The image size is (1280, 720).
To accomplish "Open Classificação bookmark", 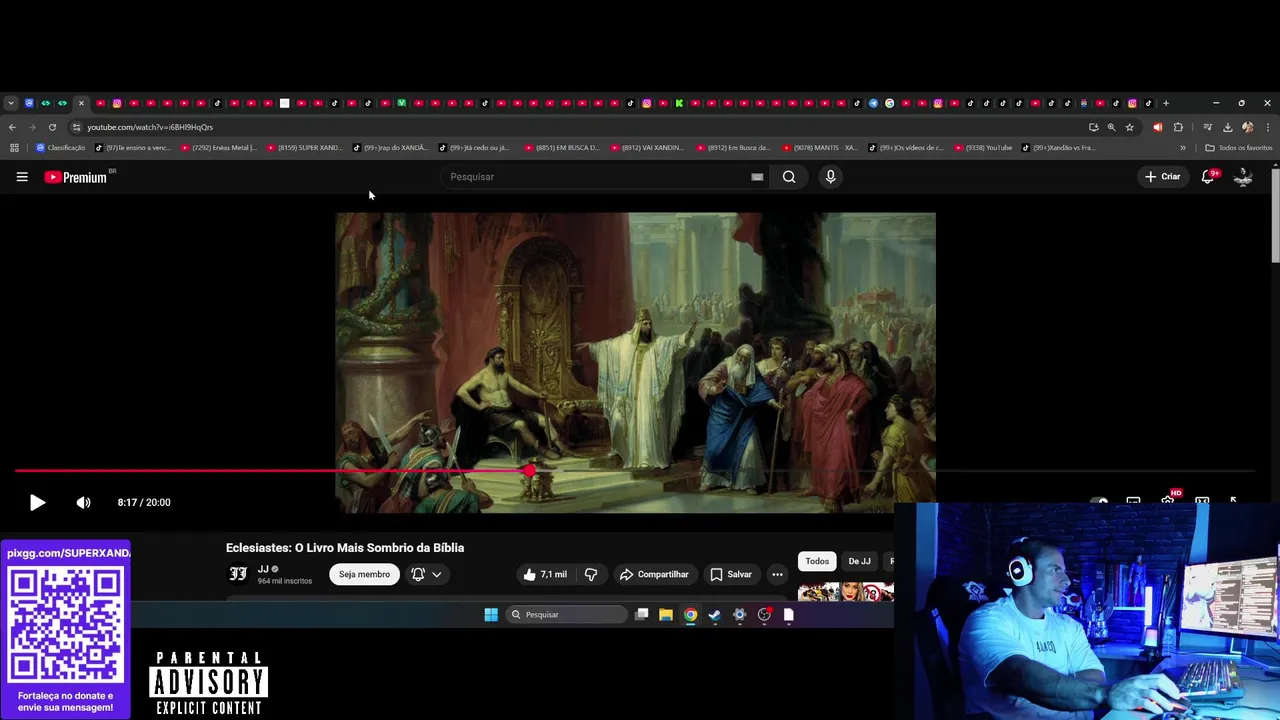I will coord(60,148).
